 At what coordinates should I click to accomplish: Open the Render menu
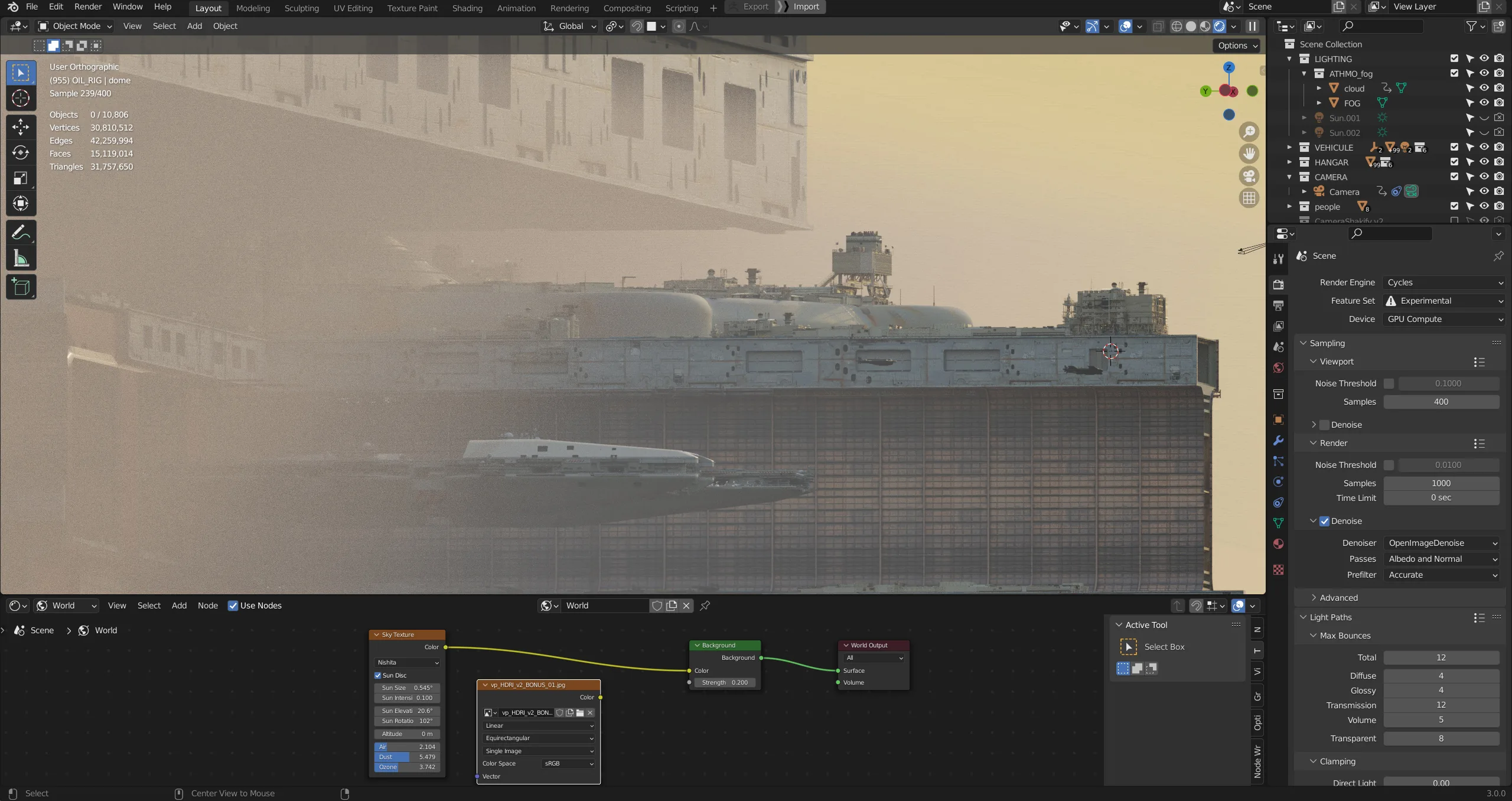coord(88,6)
